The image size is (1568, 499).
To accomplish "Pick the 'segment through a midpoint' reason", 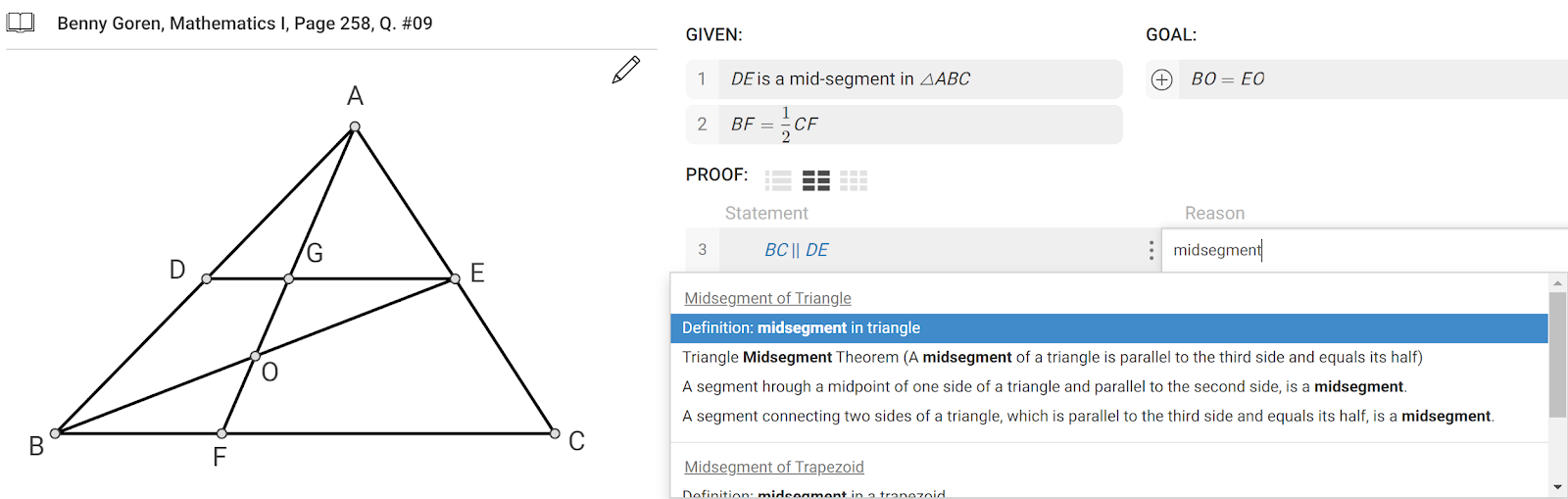I will click(x=1044, y=386).
